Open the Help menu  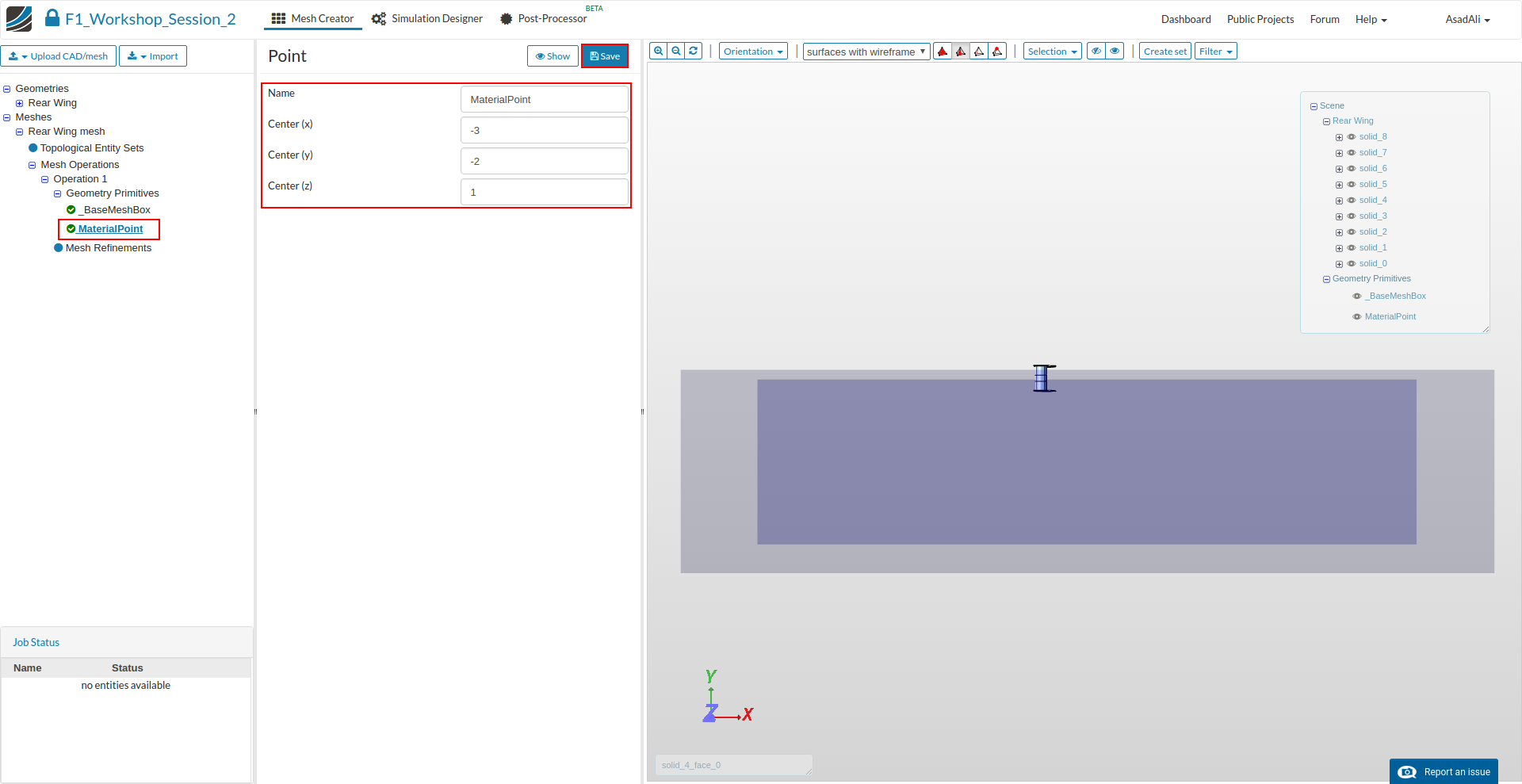(x=1371, y=20)
